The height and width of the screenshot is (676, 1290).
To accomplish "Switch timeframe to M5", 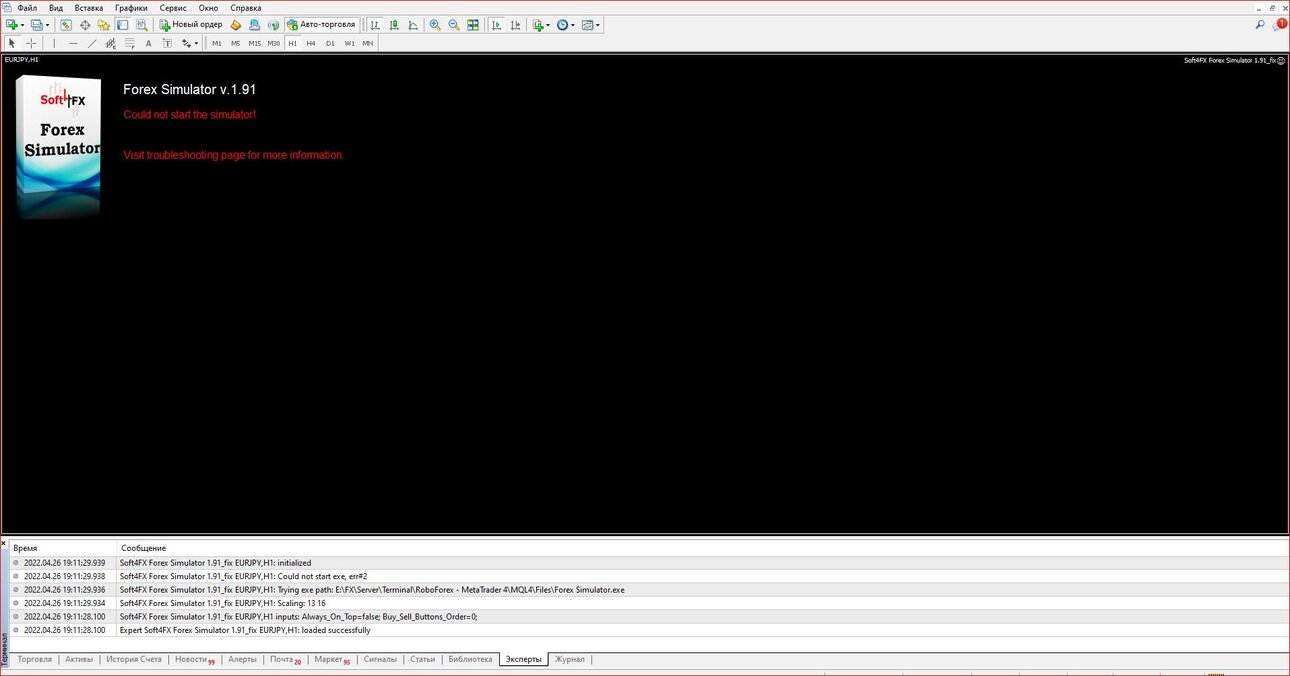I will pos(235,43).
